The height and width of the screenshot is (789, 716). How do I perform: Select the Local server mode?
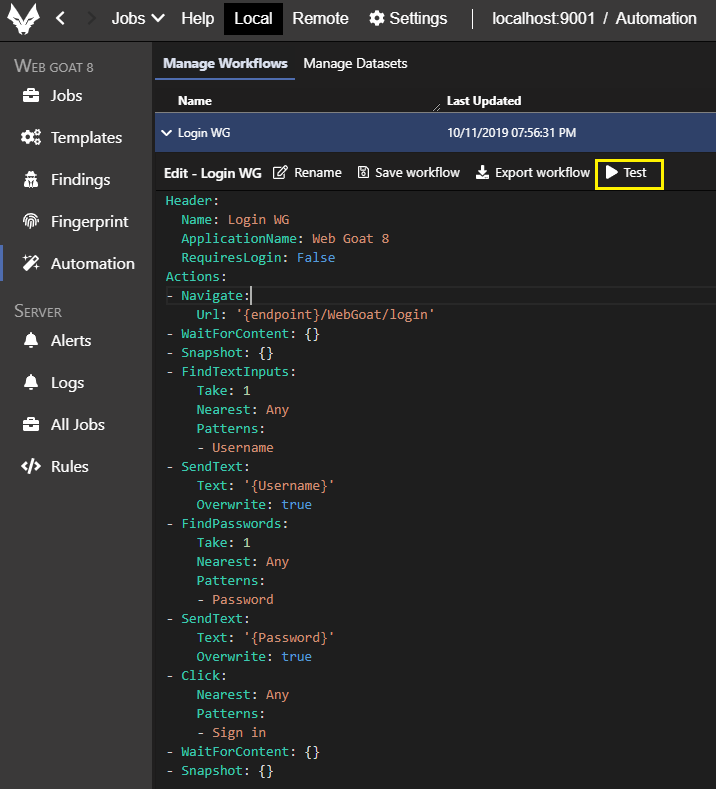[x=253, y=18]
